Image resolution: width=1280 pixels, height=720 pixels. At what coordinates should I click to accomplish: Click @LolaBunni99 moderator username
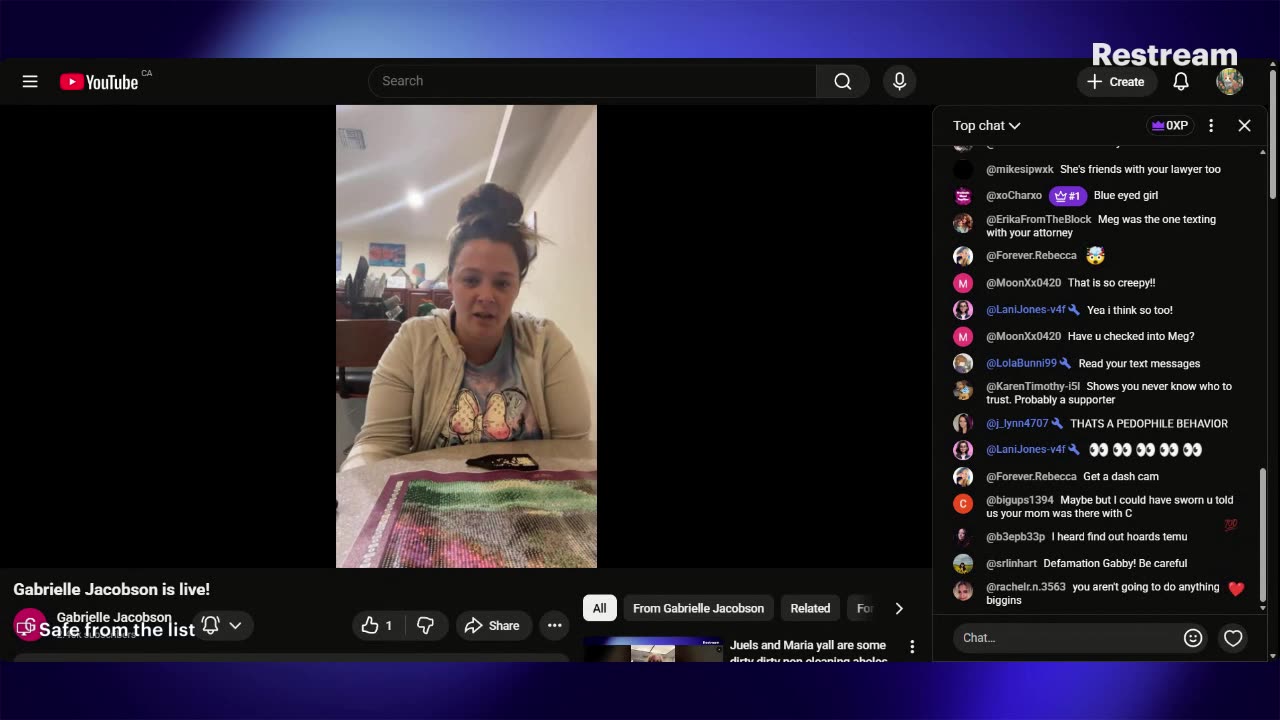pos(1021,363)
